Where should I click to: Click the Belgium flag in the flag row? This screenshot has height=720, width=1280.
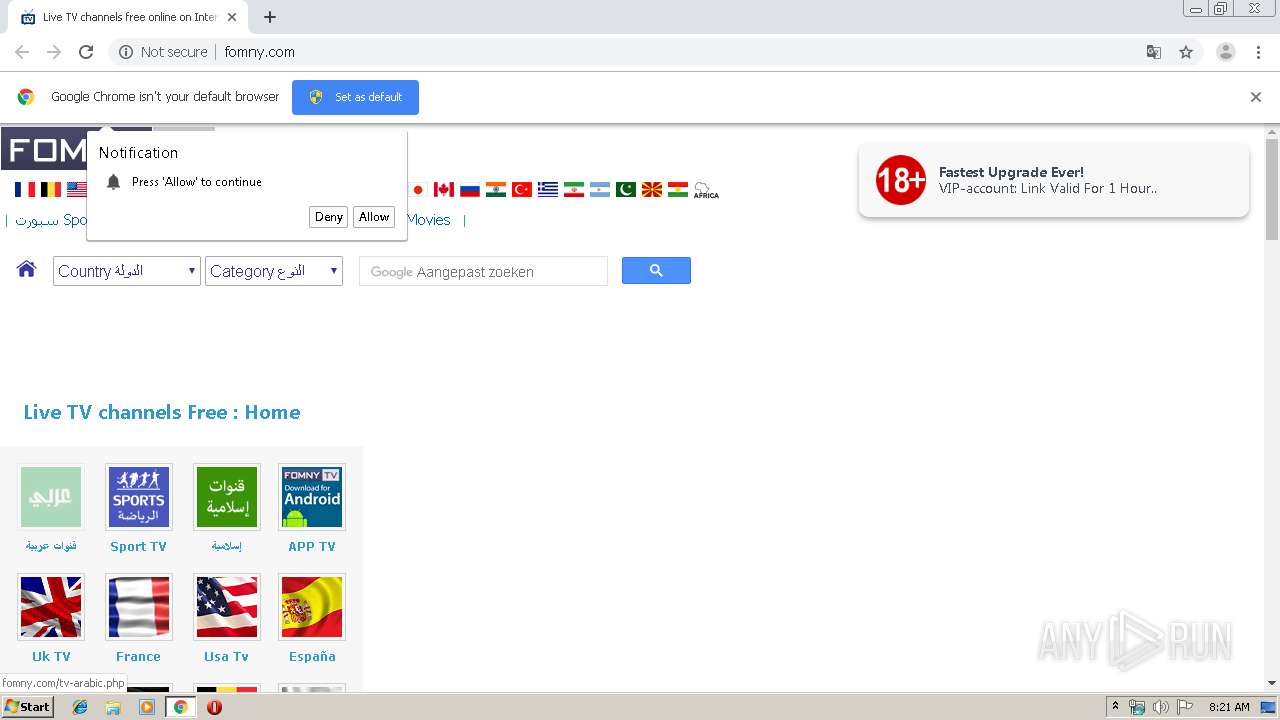(x=51, y=189)
